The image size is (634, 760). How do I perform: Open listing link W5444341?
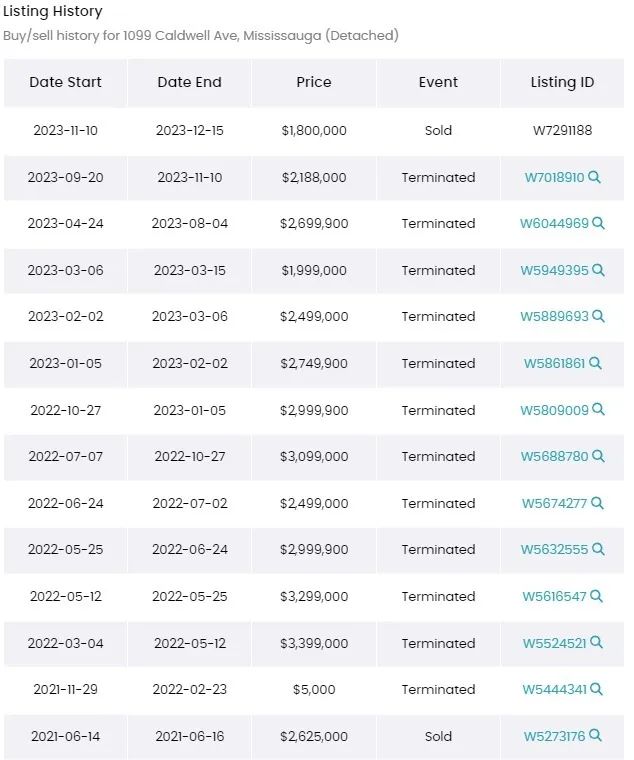click(x=554, y=689)
